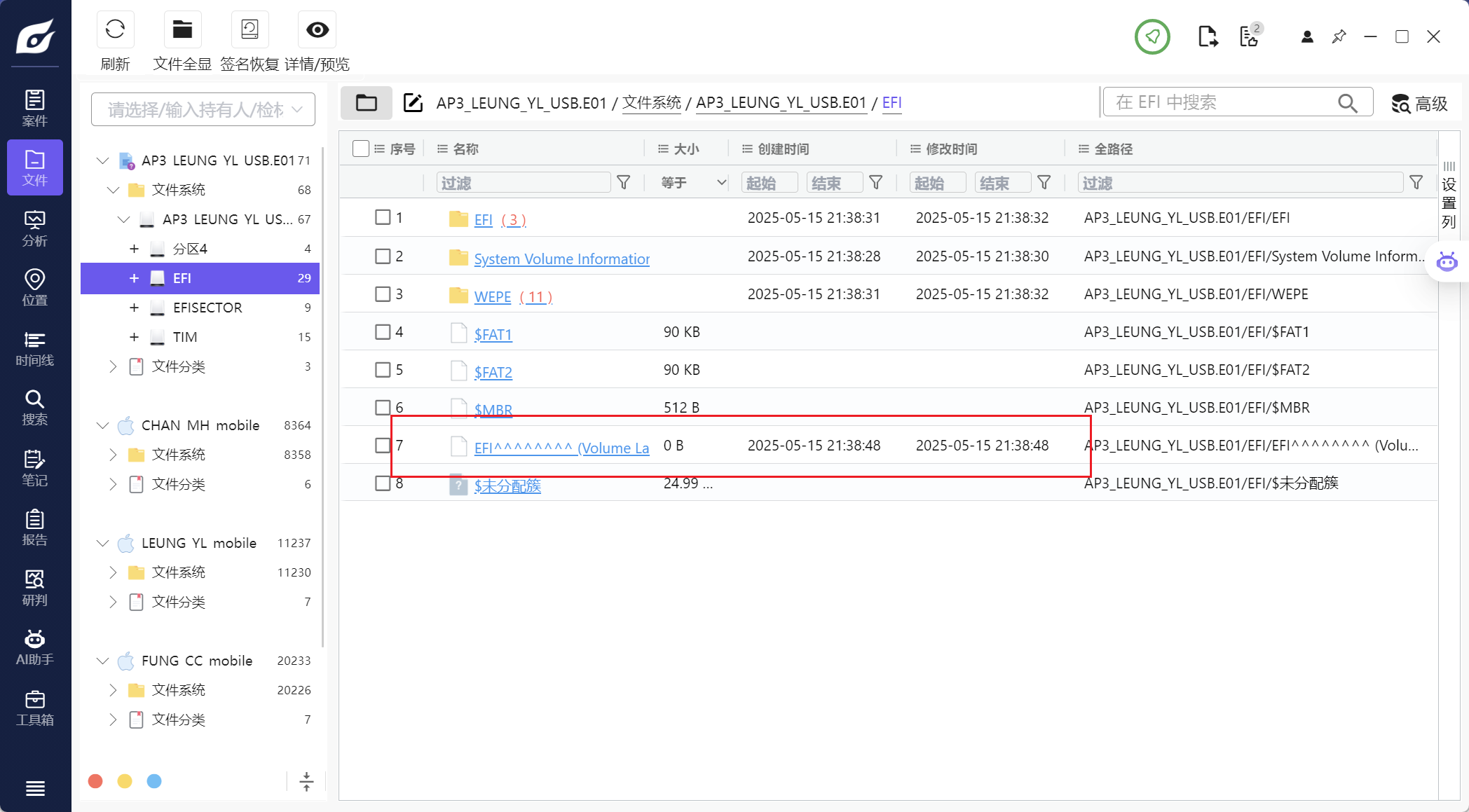Open the System Volume Information folder link
The image size is (1469, 812).
point(561,259)
